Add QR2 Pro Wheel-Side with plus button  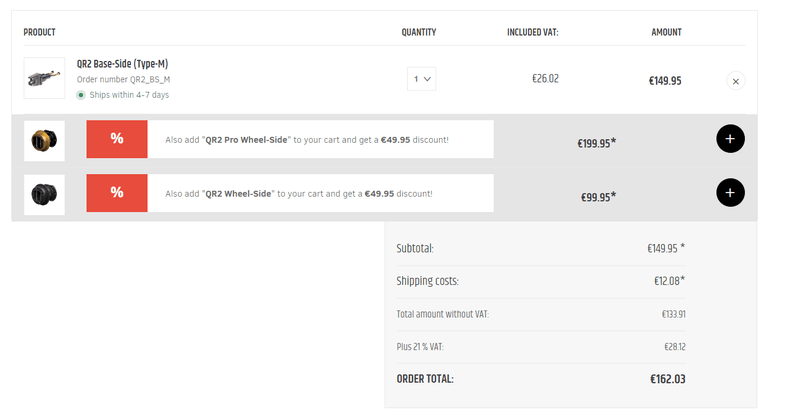[x=730, y=139]
